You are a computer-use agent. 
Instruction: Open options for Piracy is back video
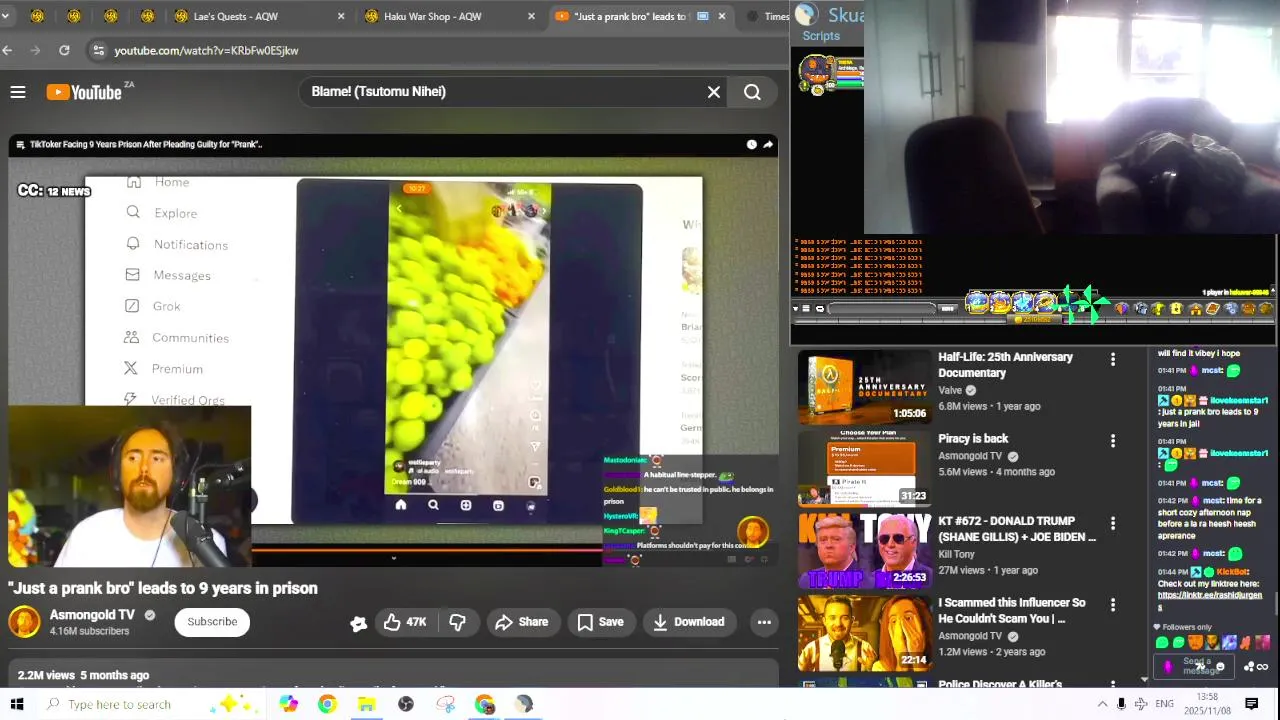coord(1113,441)
